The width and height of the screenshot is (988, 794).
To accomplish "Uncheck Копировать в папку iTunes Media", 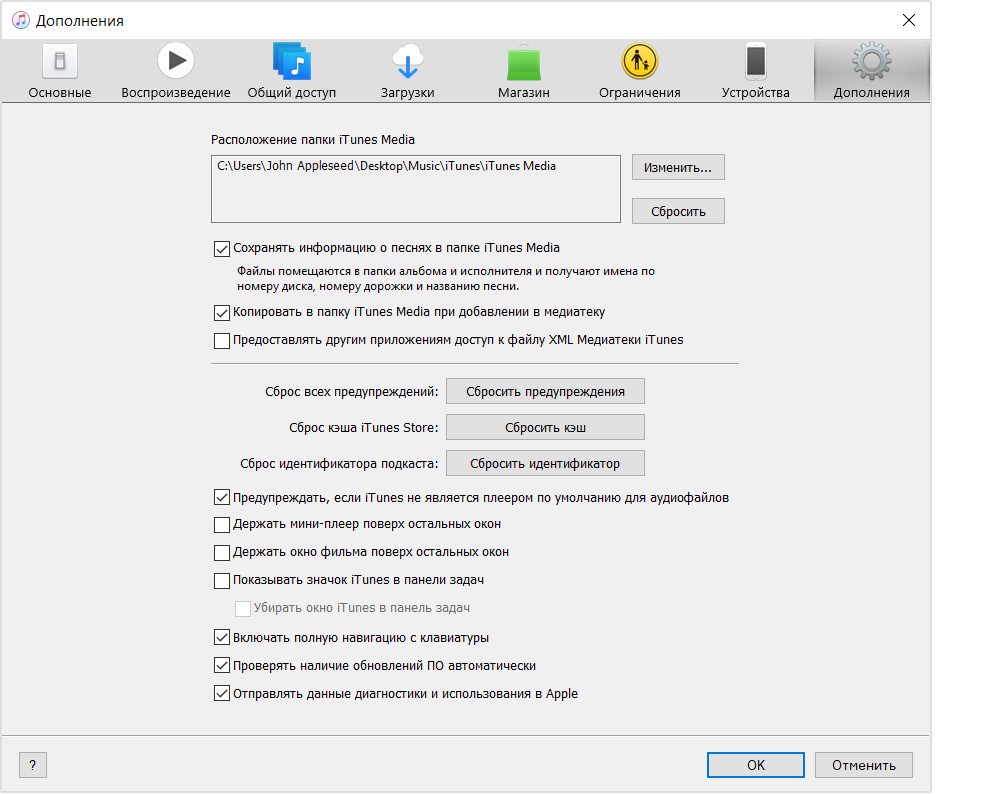I will [x=222, y=313].
